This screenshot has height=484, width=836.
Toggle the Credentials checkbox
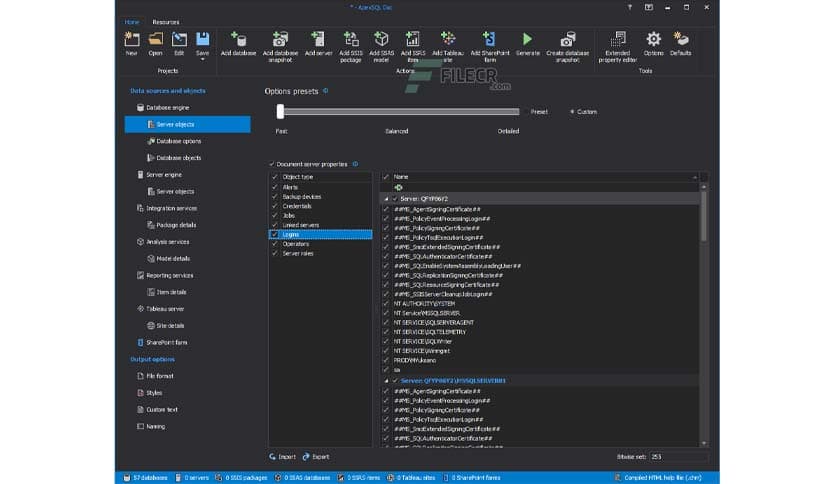(x=275, y=206)
